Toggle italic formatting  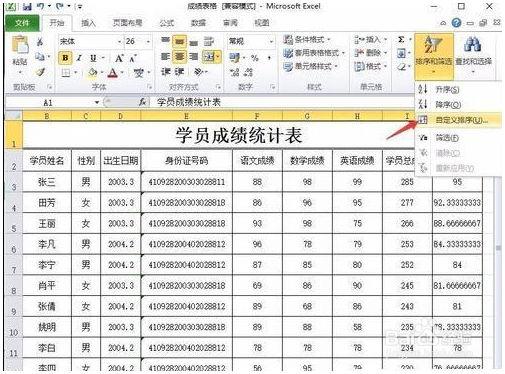tap(79, 58)
